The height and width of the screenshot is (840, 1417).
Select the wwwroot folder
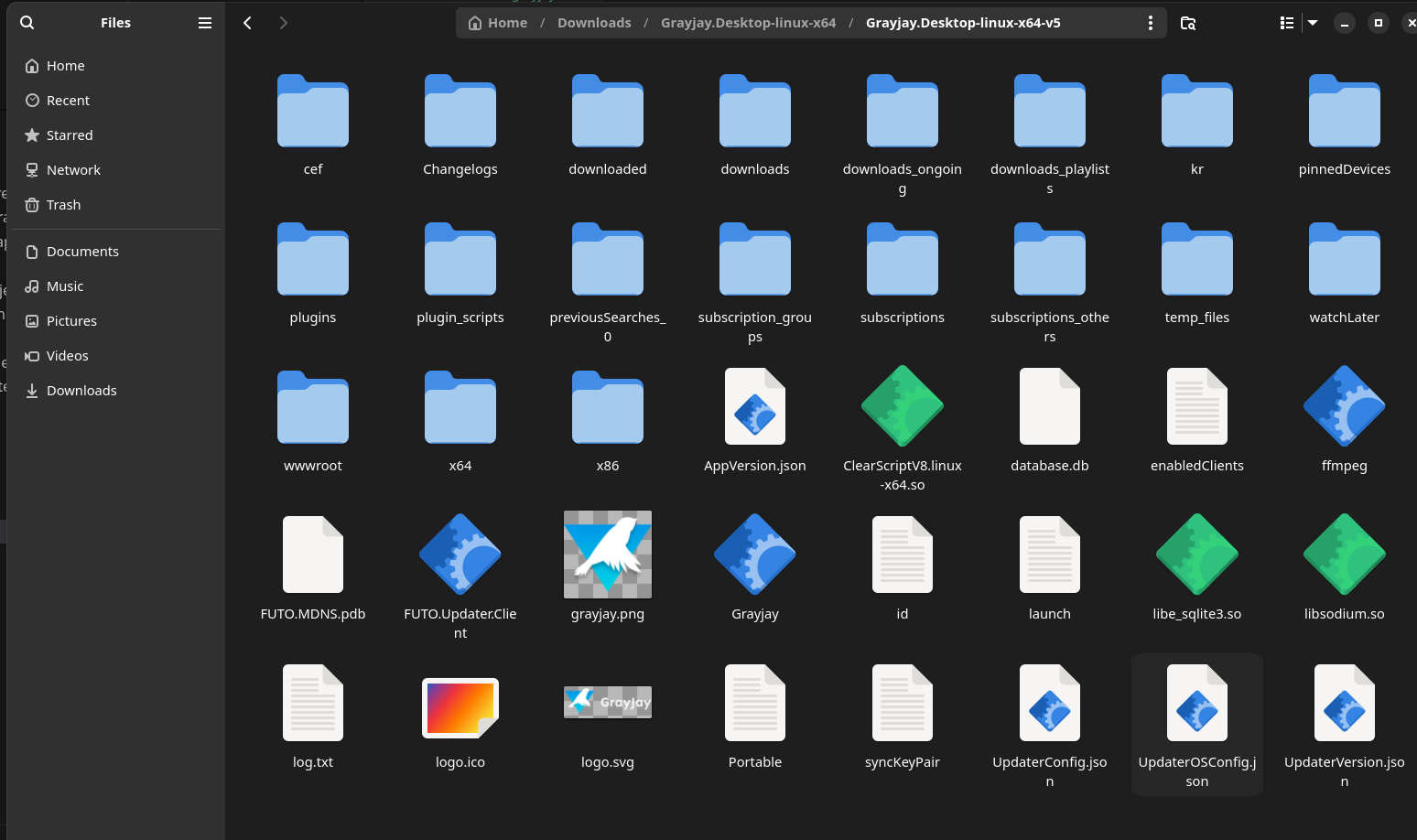coord(313,407)
